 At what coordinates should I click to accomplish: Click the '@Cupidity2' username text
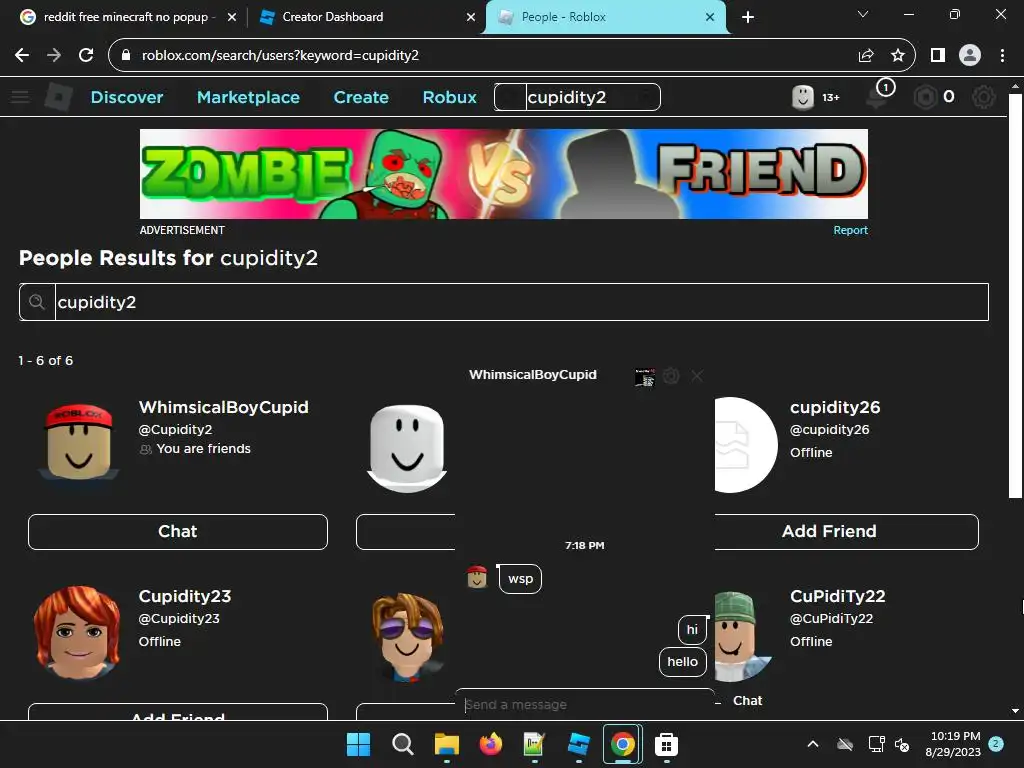coord(175,430)
